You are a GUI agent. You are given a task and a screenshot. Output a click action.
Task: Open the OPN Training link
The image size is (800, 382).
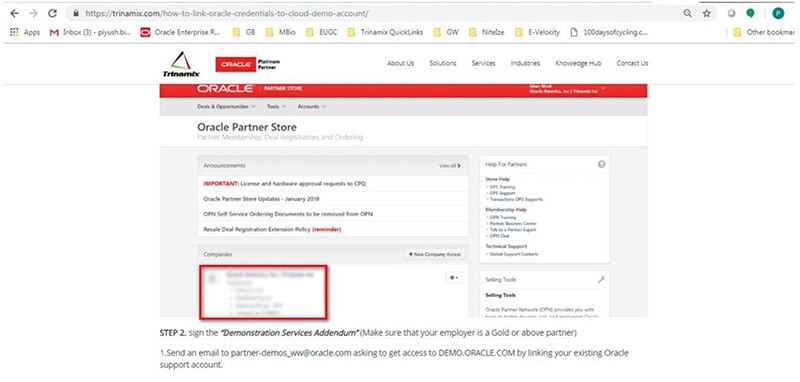tap(503, 217)
